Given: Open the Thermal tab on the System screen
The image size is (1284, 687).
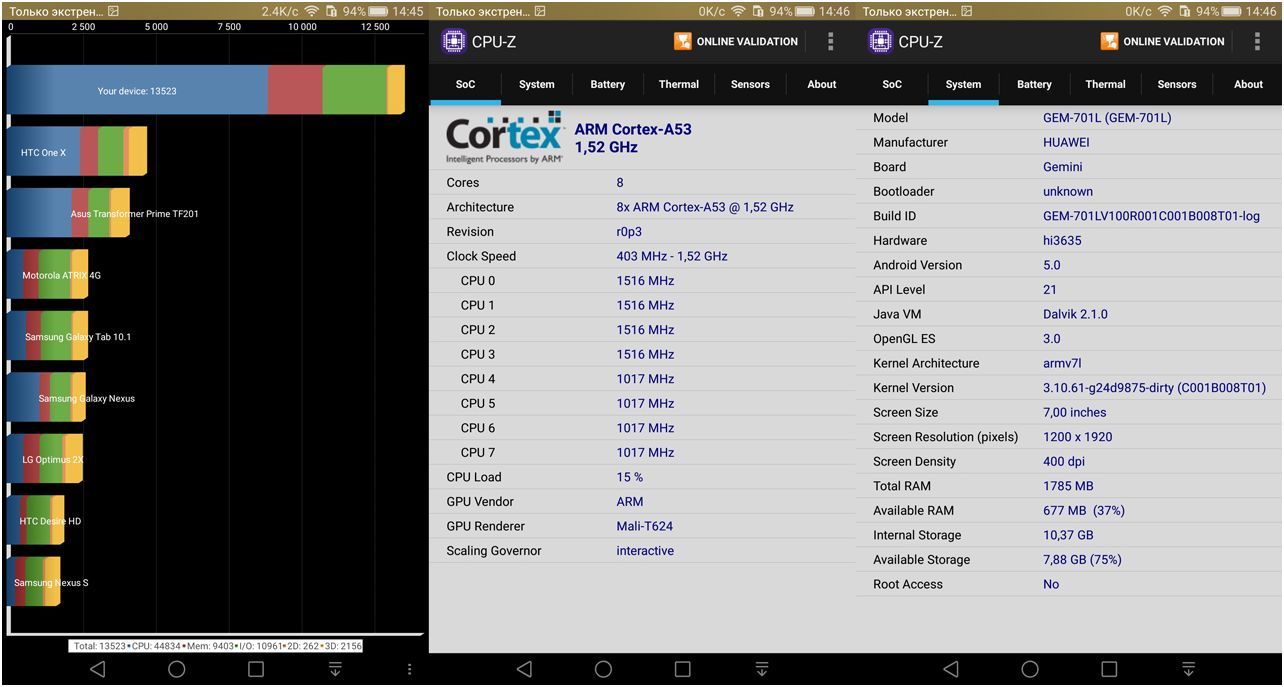Looking at the screenshot, I should coord(1105,85).
